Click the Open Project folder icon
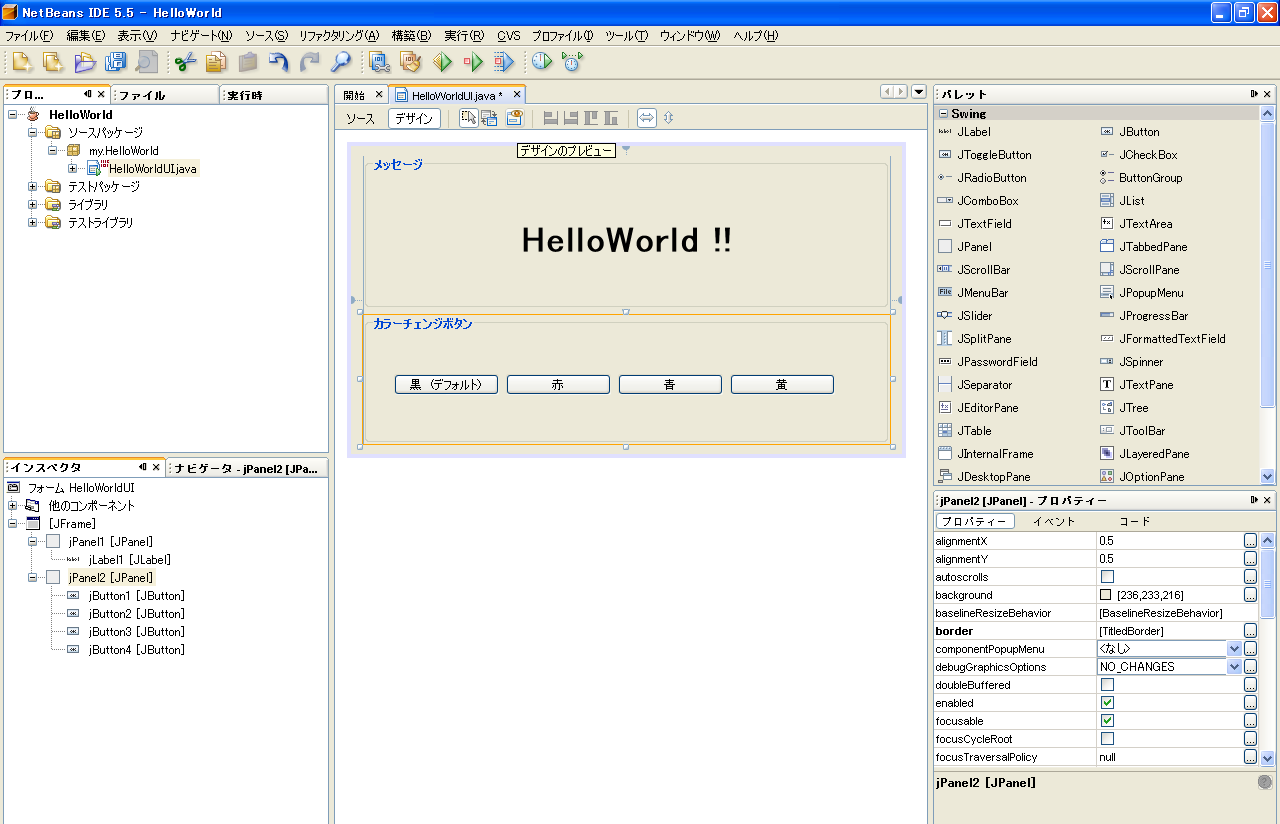Viewport: 1280px width, 824px height. pos(85,62)
